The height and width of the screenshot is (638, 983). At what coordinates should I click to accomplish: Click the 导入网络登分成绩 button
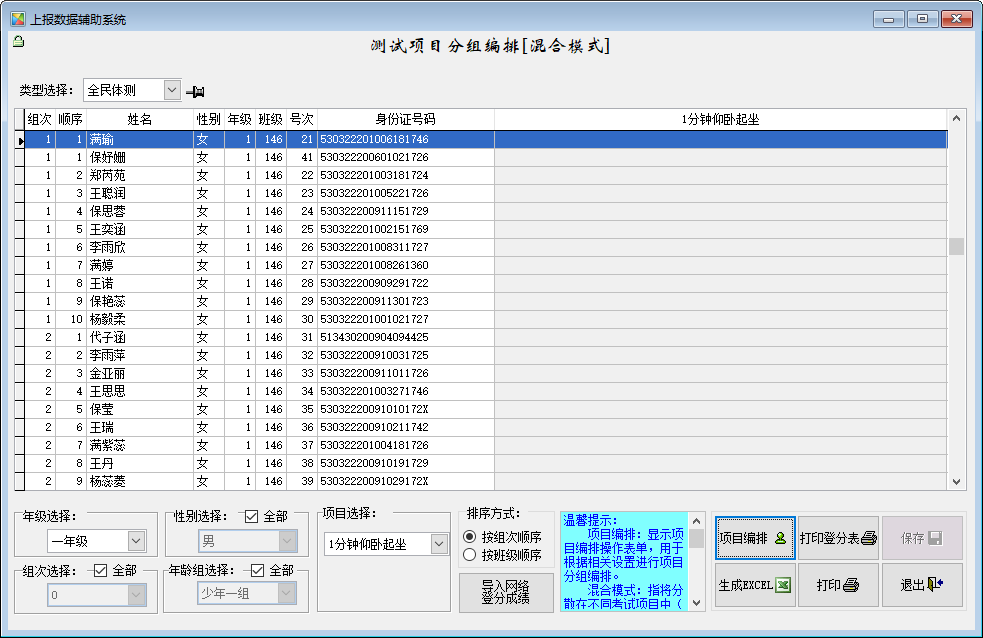coord(506,593)
